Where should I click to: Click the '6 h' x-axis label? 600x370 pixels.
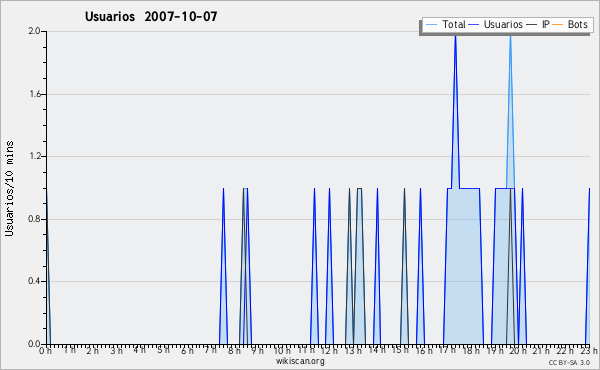tap(187, 350)
